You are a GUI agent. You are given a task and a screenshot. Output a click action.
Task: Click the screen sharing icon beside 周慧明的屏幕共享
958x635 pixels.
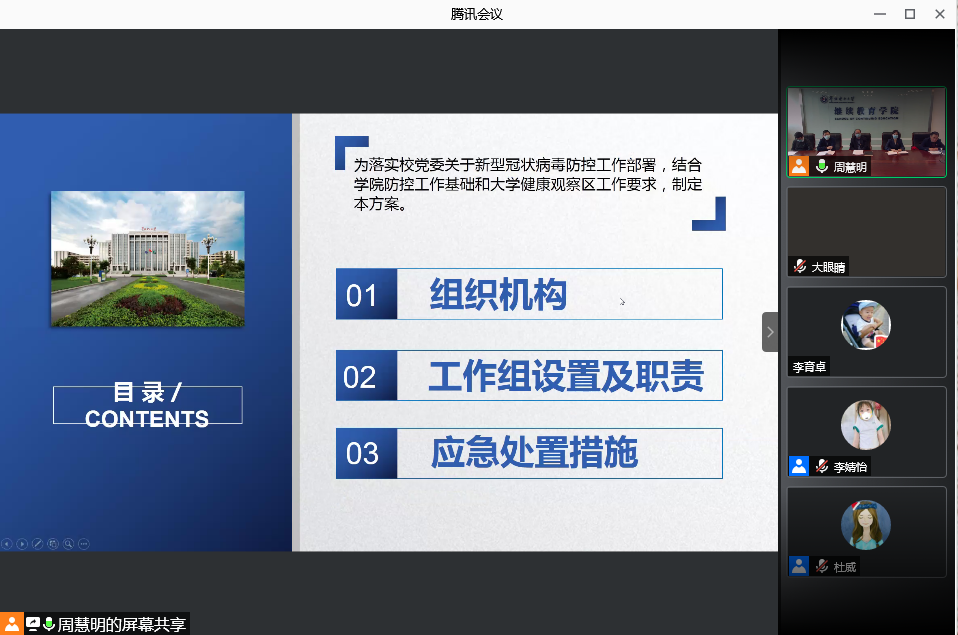[x=32, y=624]
